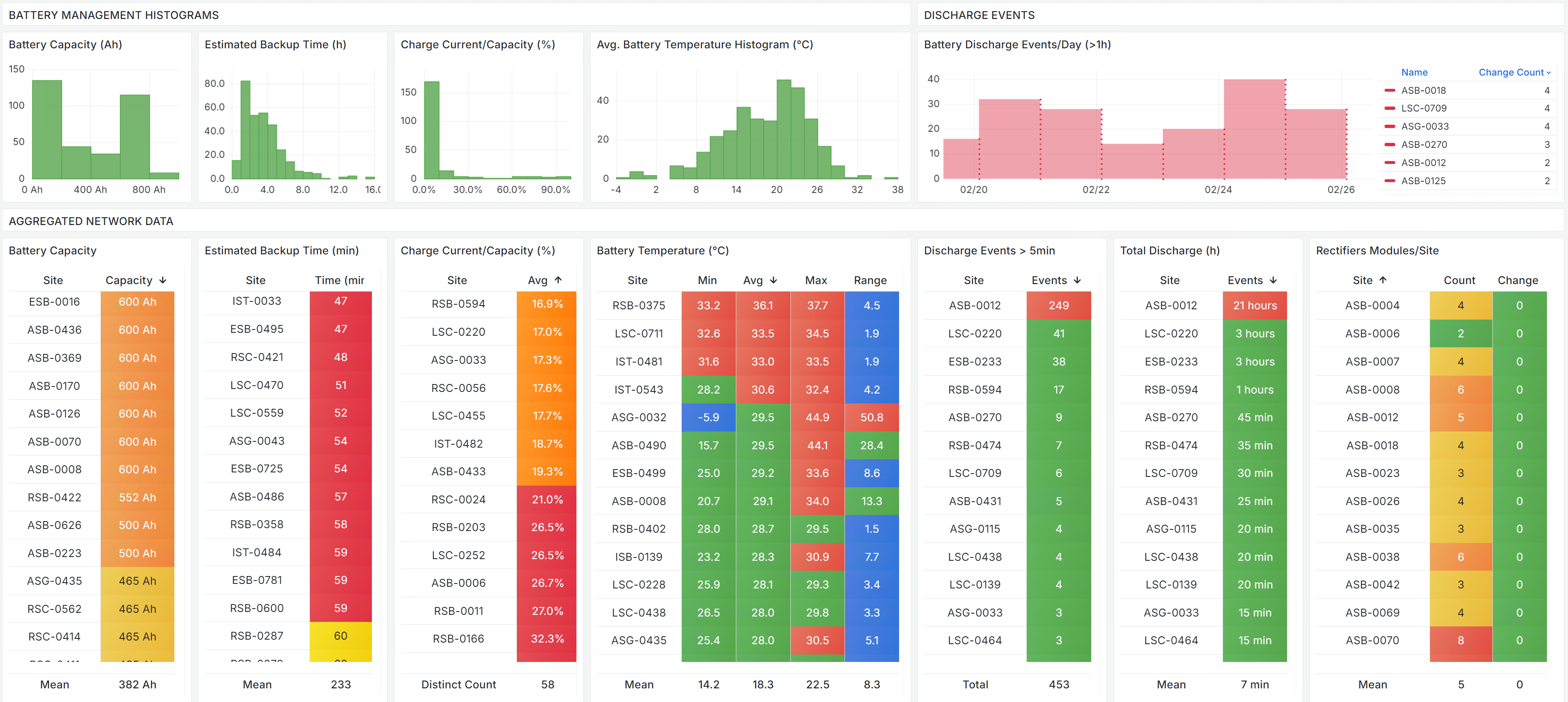Image resolution: width=1568 pixels, height=702 pixels.
Task: Sort Estimated Backup Time by Time column
Action: click(x=340, y=280)
